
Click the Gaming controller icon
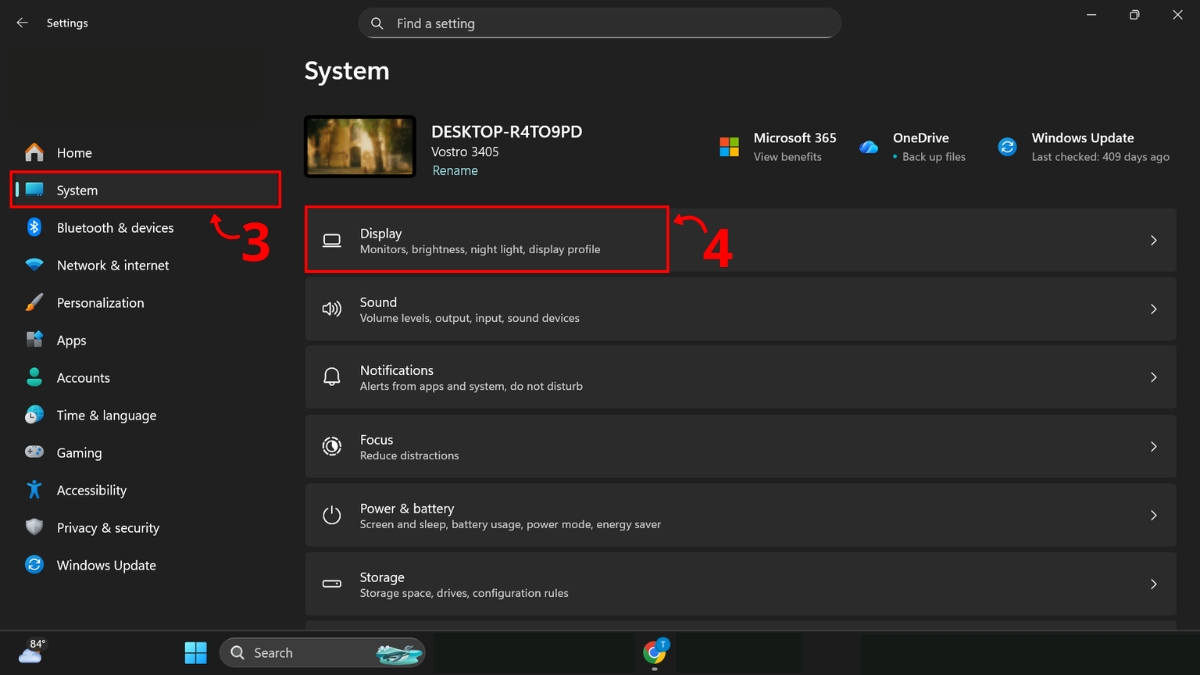pyautogui.click(x=35, y=453)
